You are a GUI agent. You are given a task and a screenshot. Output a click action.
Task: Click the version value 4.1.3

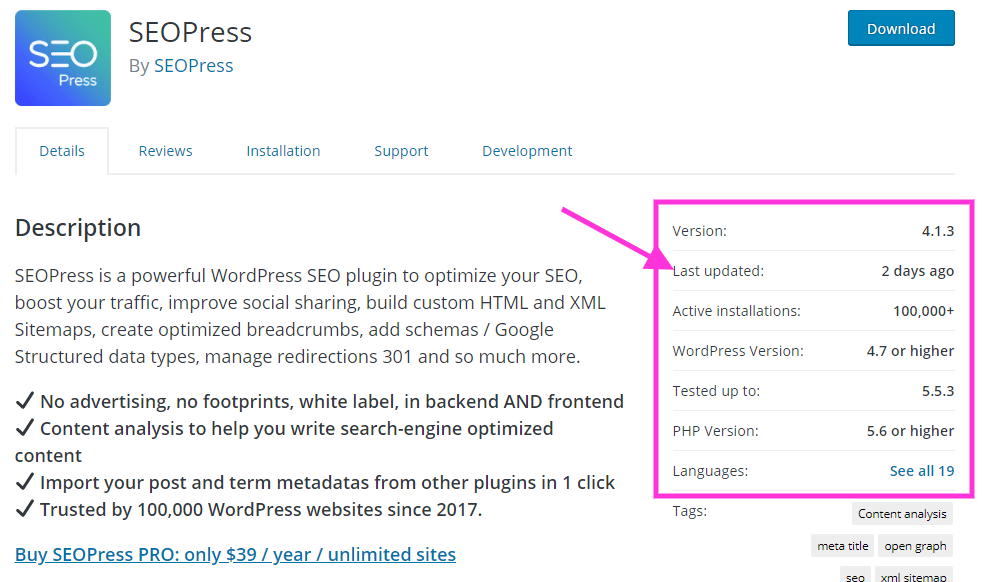[938, 231]
